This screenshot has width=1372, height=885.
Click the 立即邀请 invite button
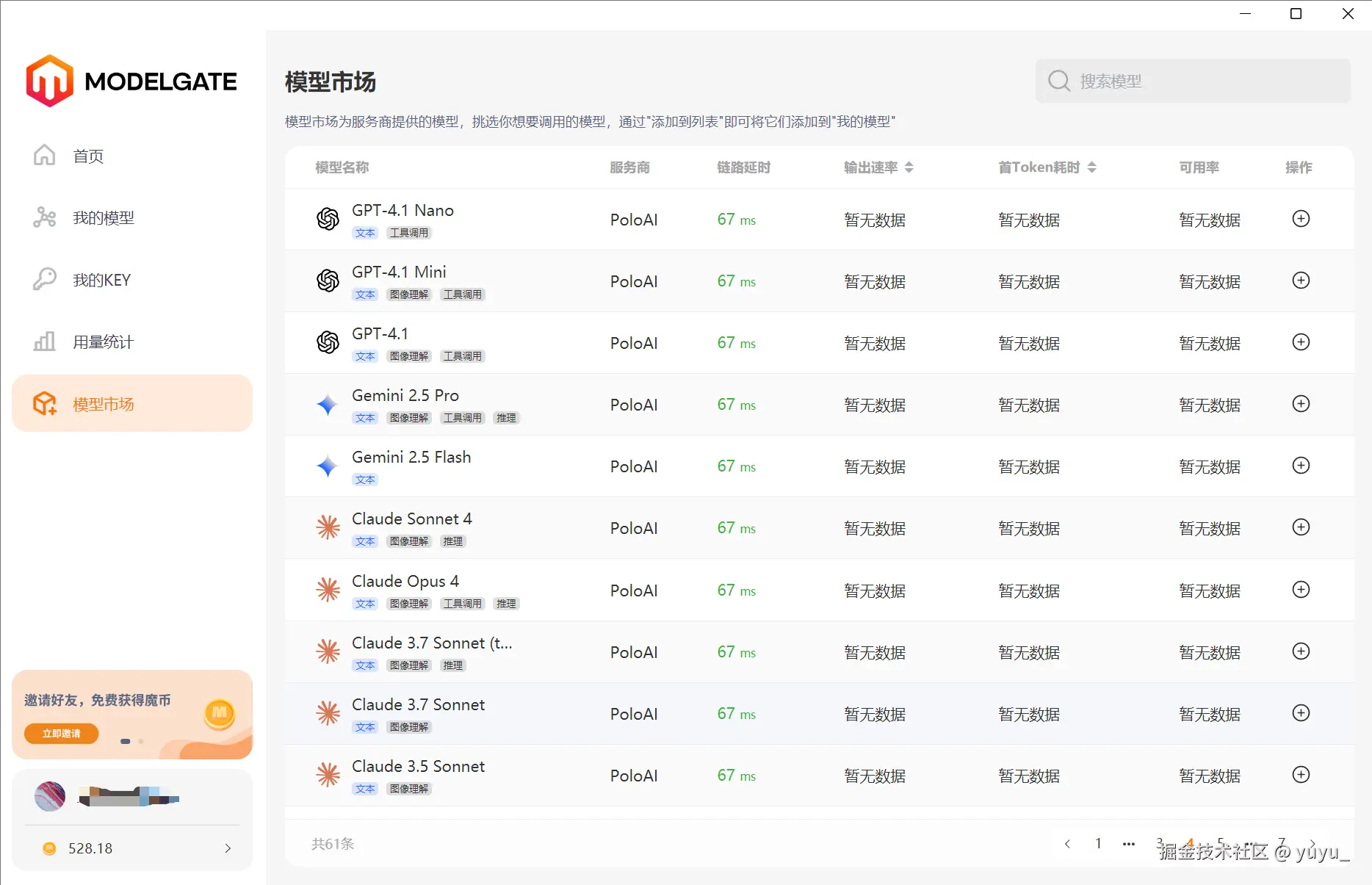click(61, 734)
